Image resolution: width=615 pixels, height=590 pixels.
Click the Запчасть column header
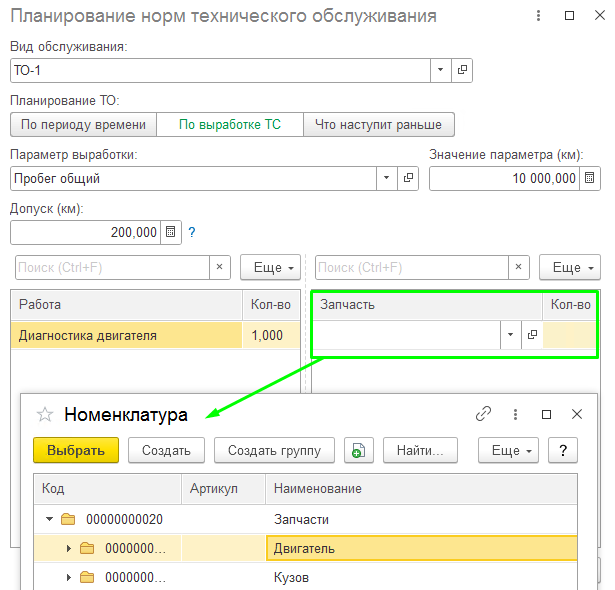pos(427,305)
